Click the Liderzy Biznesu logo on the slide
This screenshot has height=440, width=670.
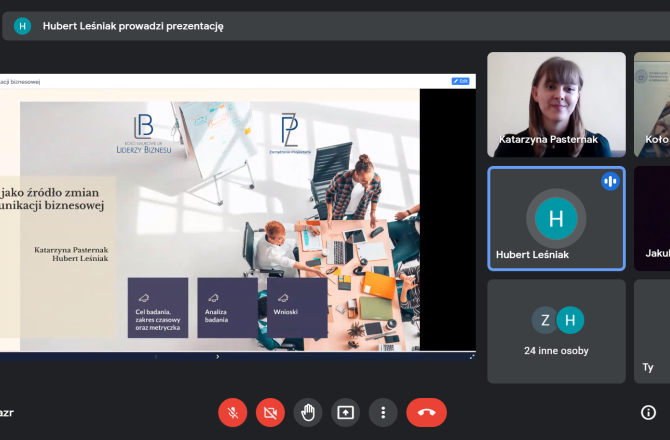pyautogui.click(x=144, y=135)
